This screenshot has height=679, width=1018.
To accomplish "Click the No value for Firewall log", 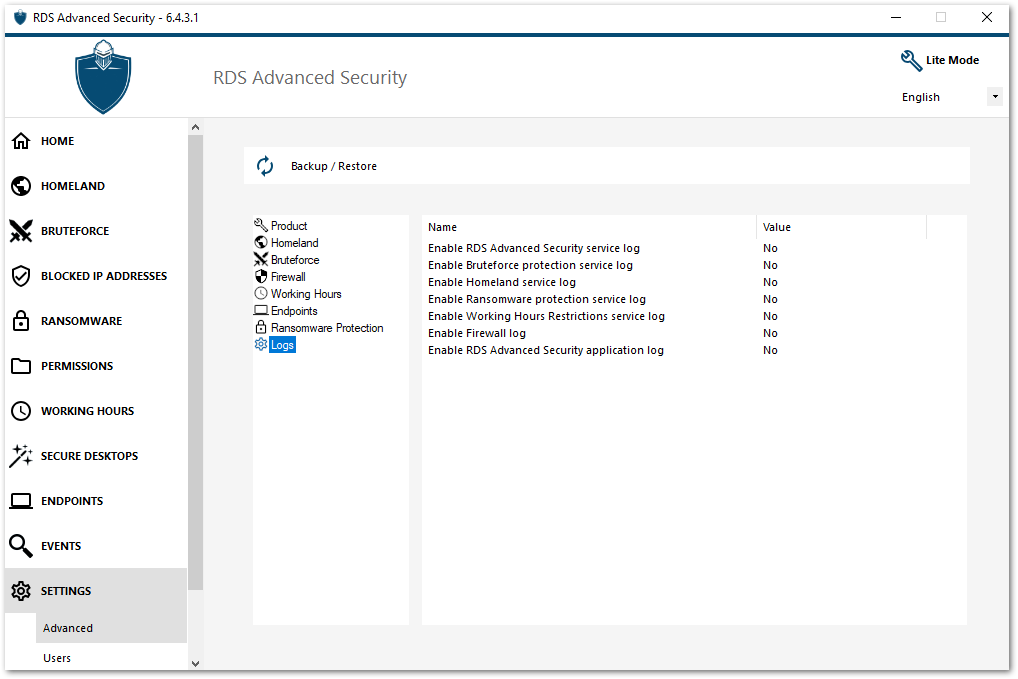I will (770, 333).
